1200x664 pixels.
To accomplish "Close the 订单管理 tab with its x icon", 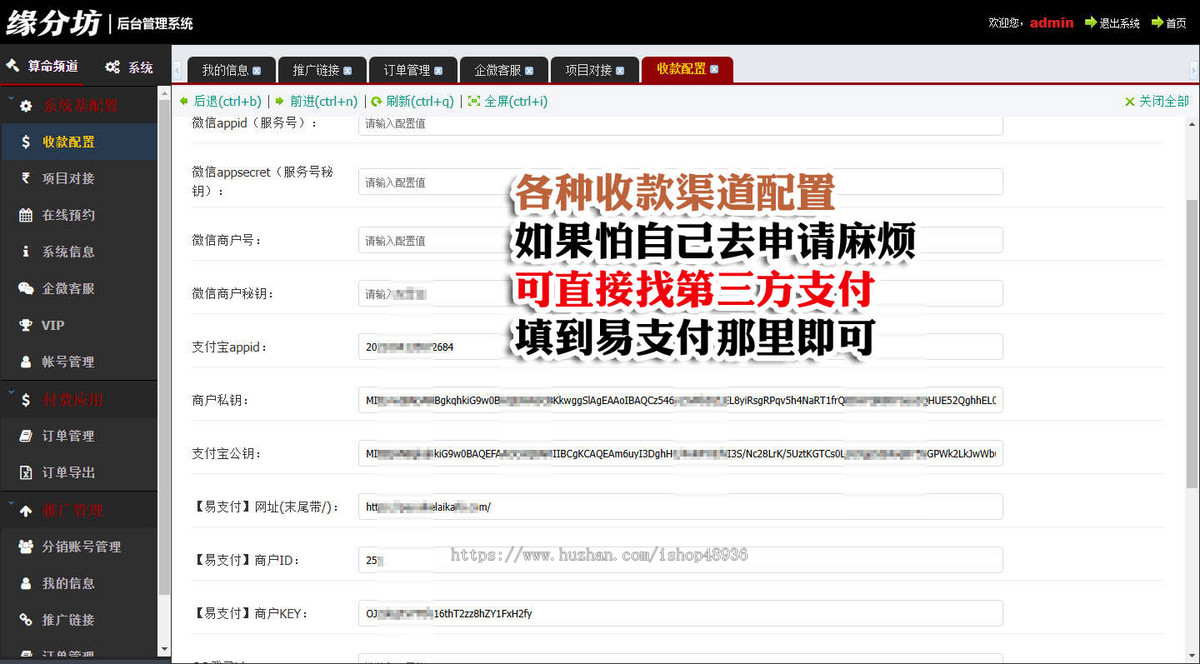I will click(438, 71).
